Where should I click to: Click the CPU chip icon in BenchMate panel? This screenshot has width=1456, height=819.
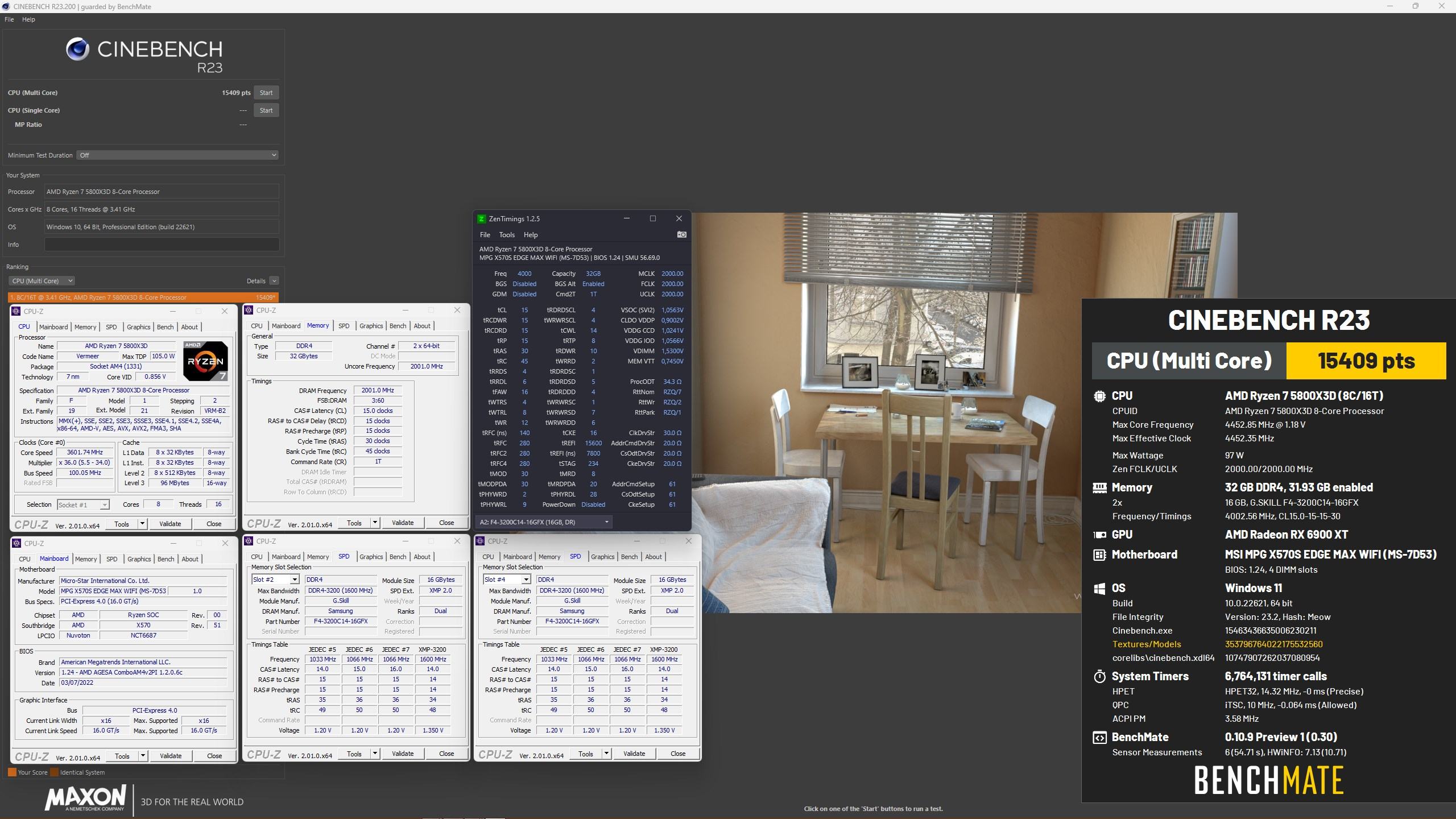point(1099,396)
